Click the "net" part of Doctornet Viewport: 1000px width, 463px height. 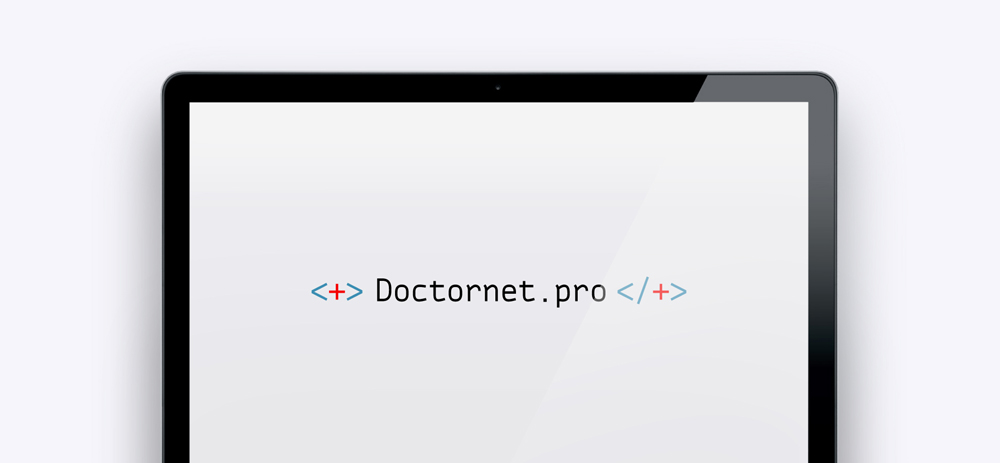pos(508,291)
